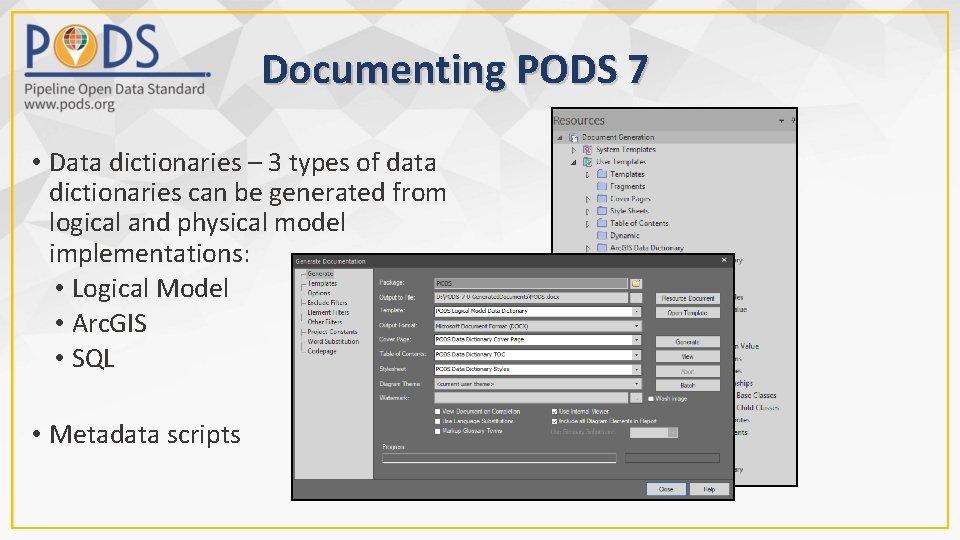
Task: Click the www.pods.org text
Action: 69,104
